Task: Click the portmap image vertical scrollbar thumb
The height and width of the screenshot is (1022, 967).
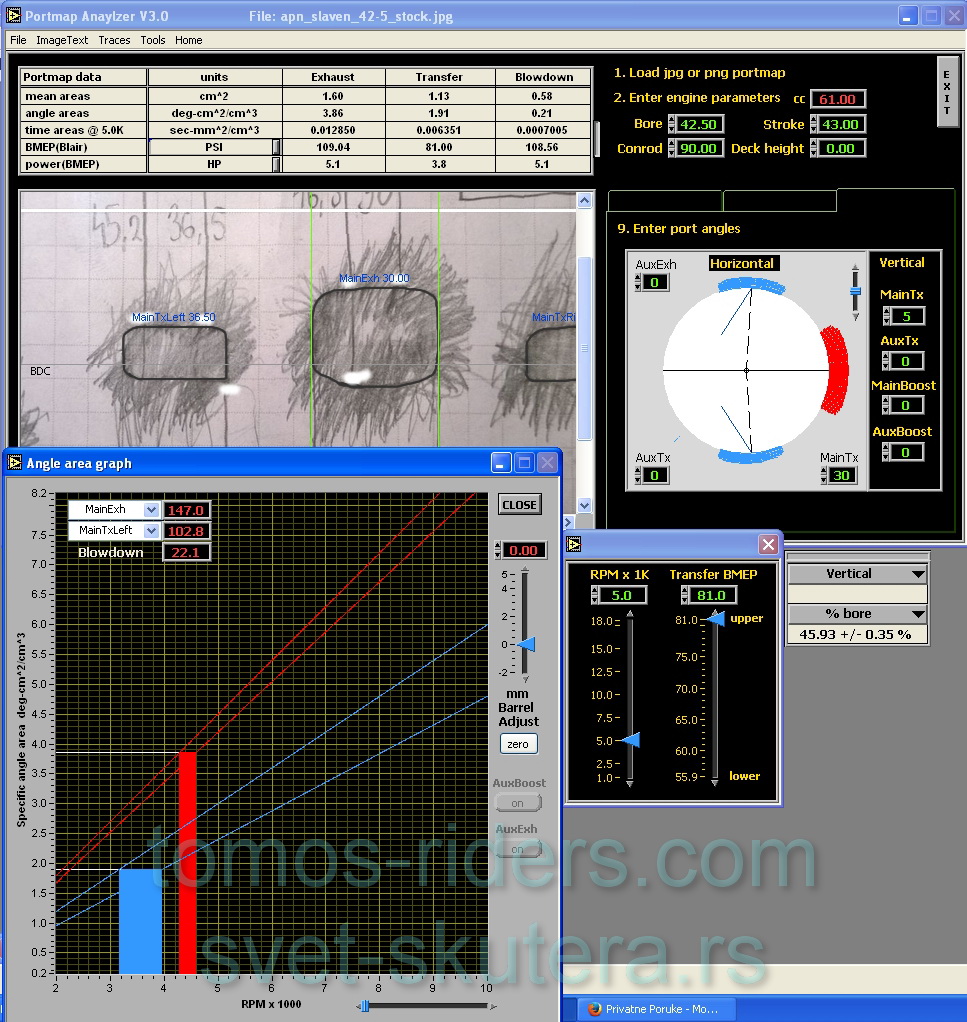Action: tap(585, 348)
